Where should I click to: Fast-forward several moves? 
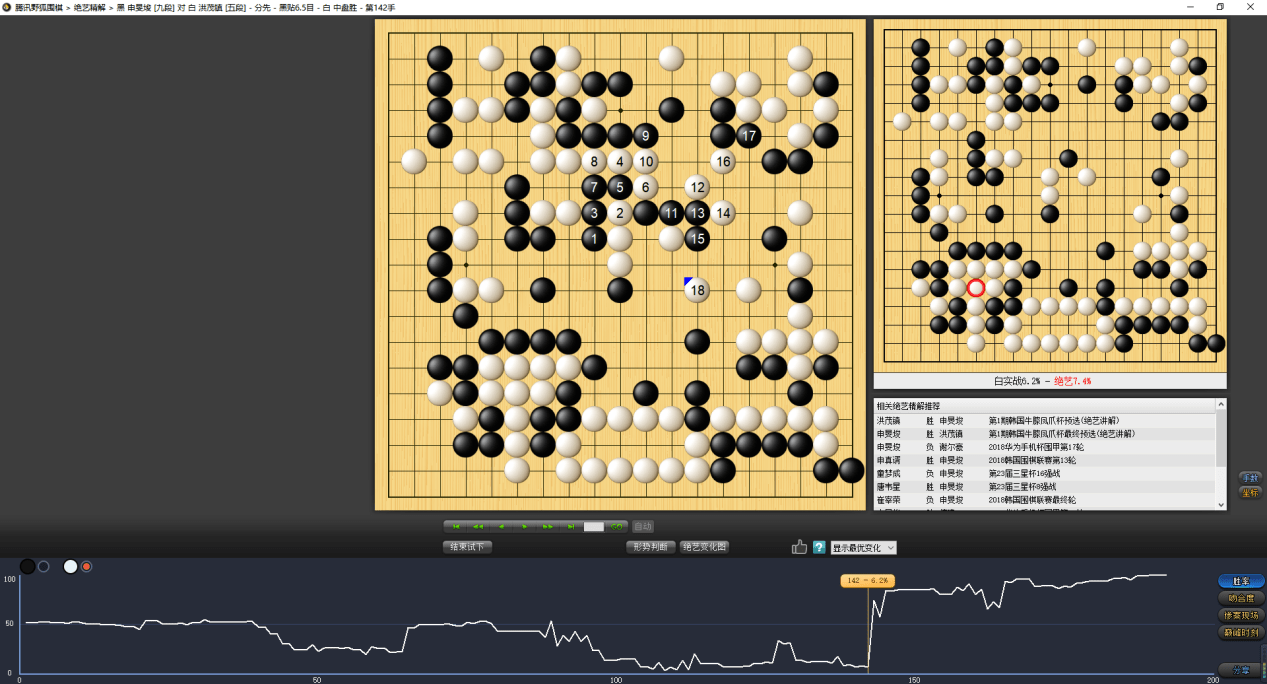click(x=548, y=526)
